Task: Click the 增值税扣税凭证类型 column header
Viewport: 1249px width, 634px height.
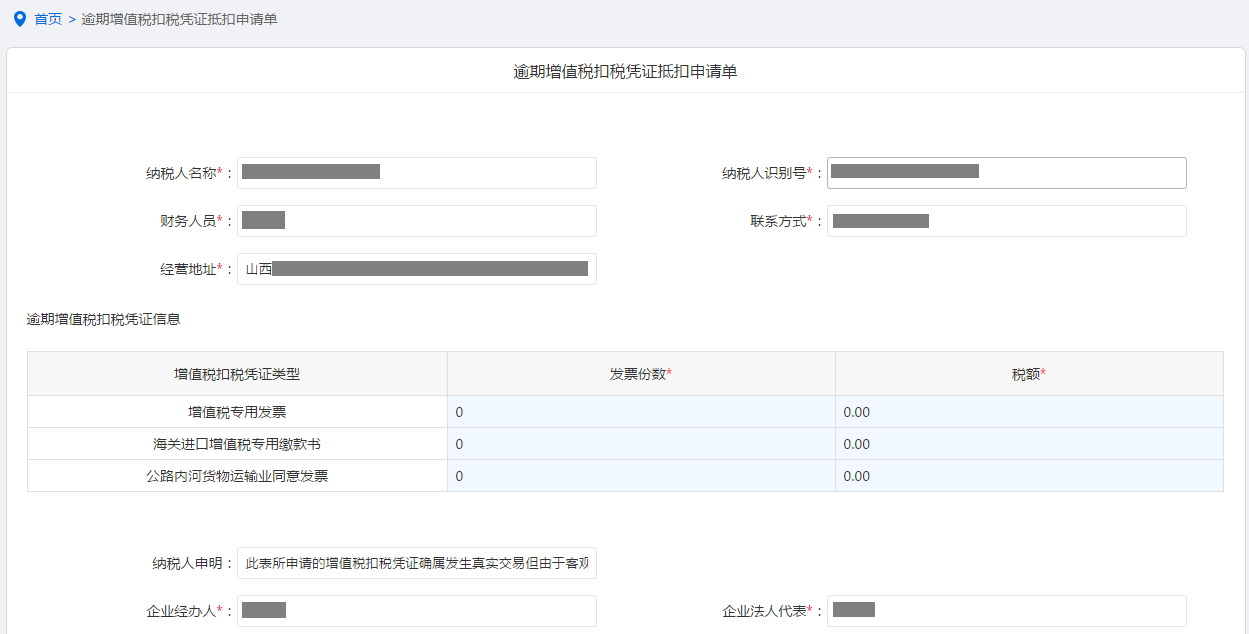Action: 237,374
